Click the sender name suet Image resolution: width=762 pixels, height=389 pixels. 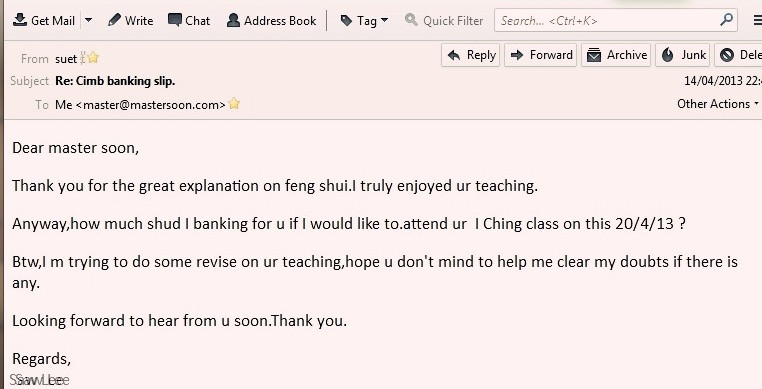click(x=66, y=59)
